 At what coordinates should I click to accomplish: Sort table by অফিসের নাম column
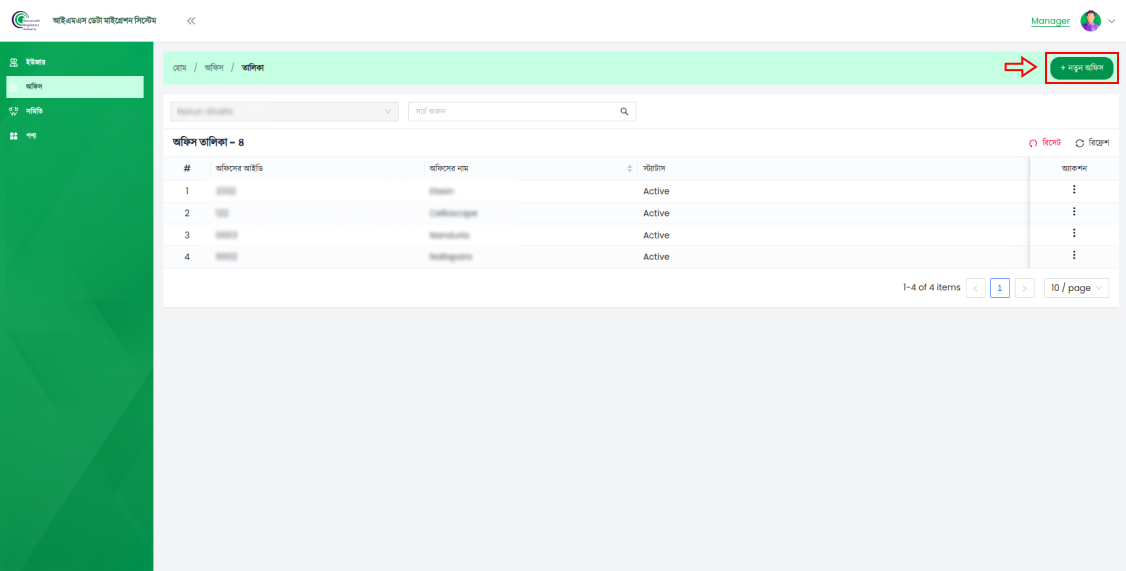pos(629,168)
